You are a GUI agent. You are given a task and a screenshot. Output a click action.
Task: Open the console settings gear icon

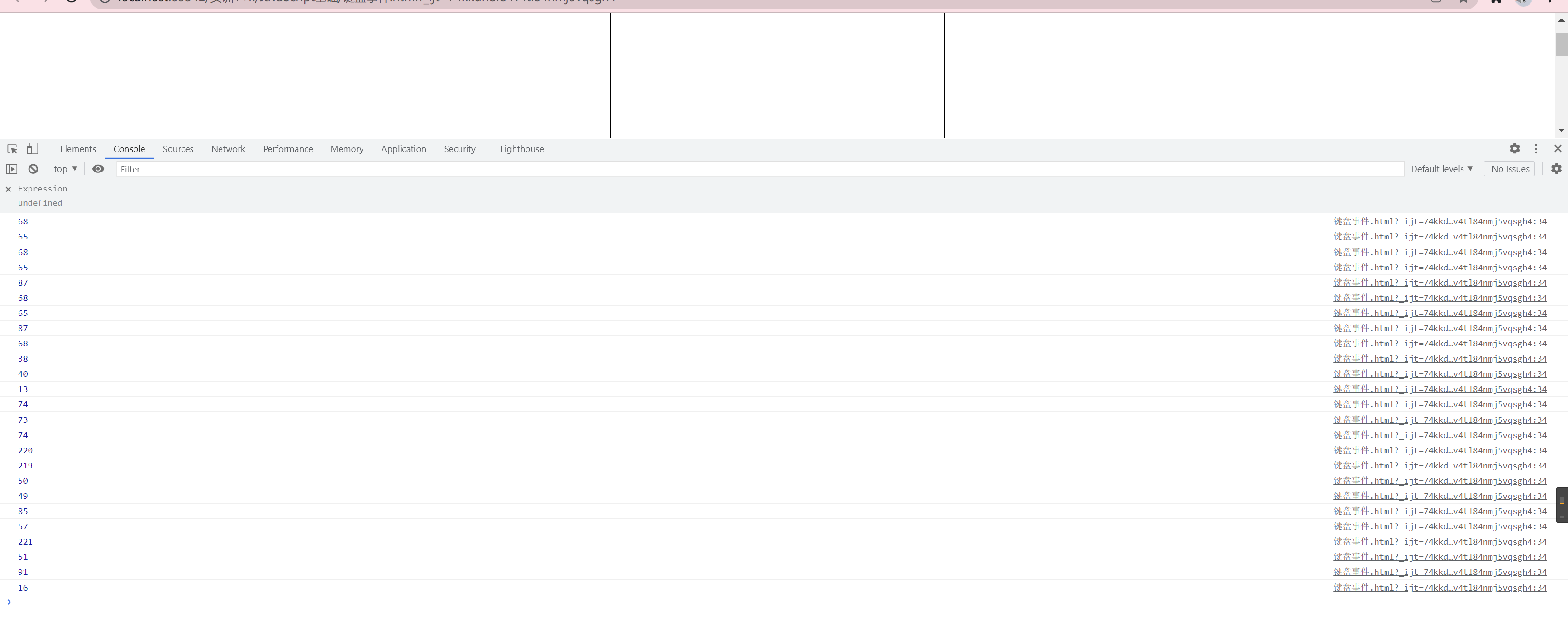click(1556, 169)
